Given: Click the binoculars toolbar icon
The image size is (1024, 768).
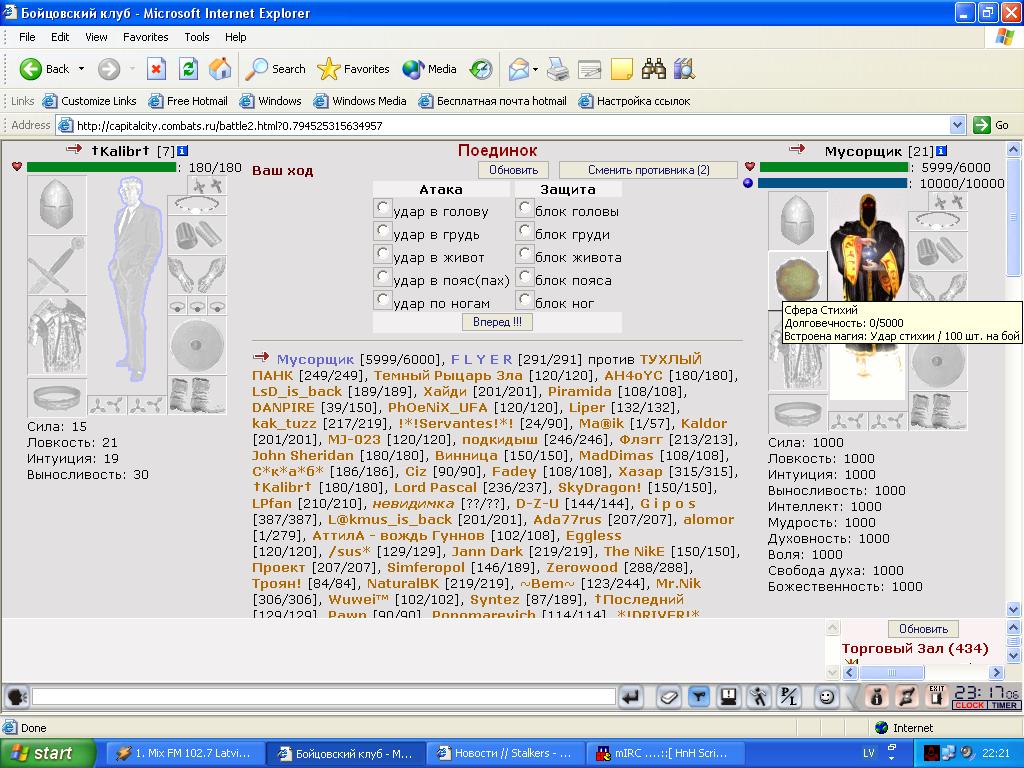Looking at the screenshot, I should pos(653,69).
